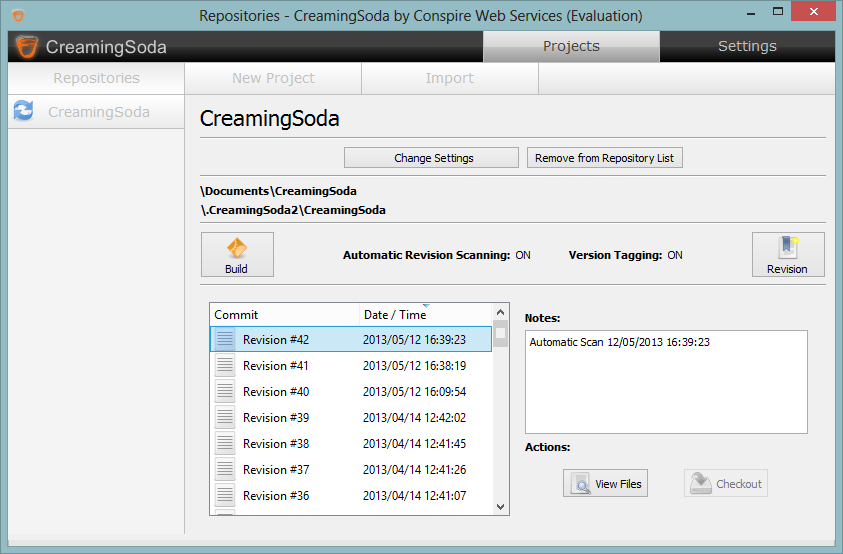This screenshot has height=554, width=843.
Task: Click the document icon for Revision #39
Action: click(225, 418)
